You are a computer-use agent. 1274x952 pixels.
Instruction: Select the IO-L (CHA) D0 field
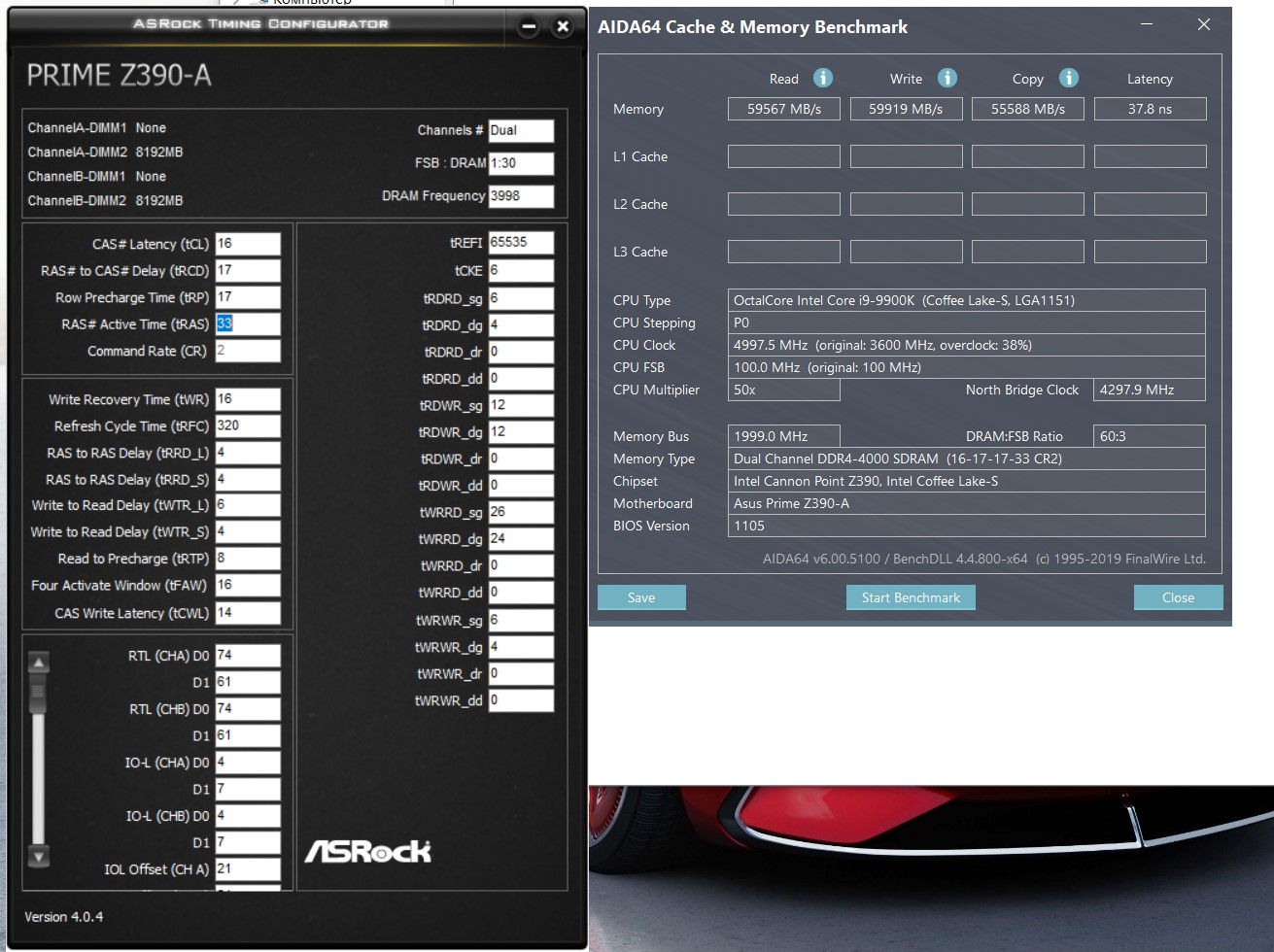[x=248, y=763]
